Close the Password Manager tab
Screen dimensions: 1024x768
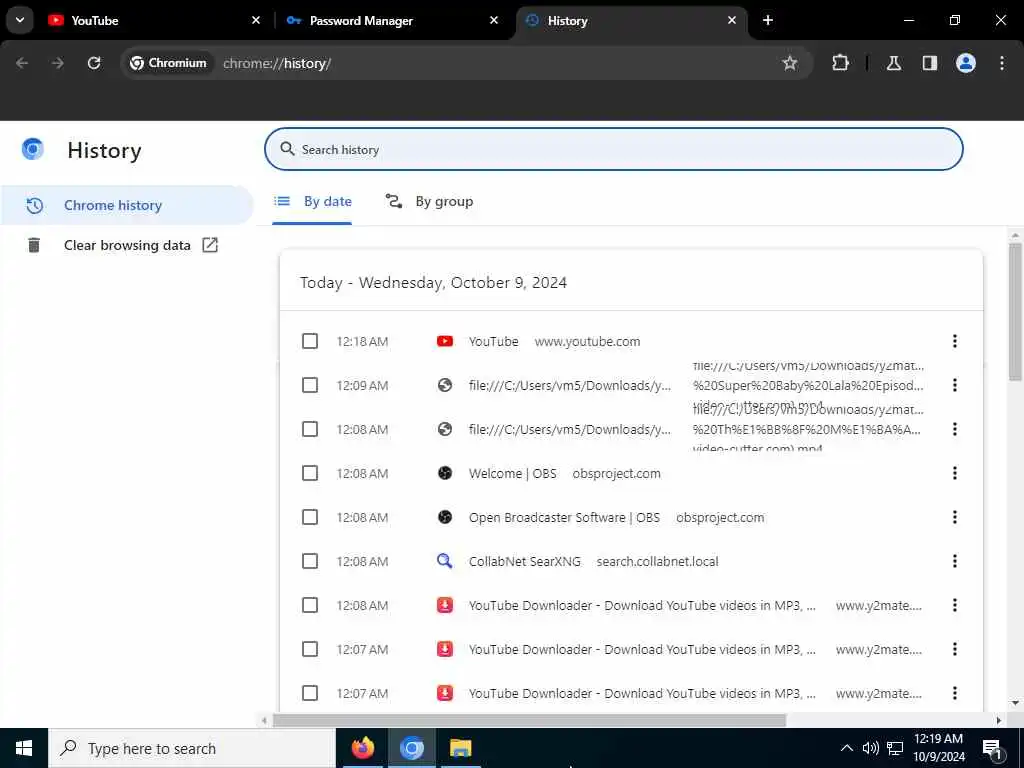tap(494, 20)
